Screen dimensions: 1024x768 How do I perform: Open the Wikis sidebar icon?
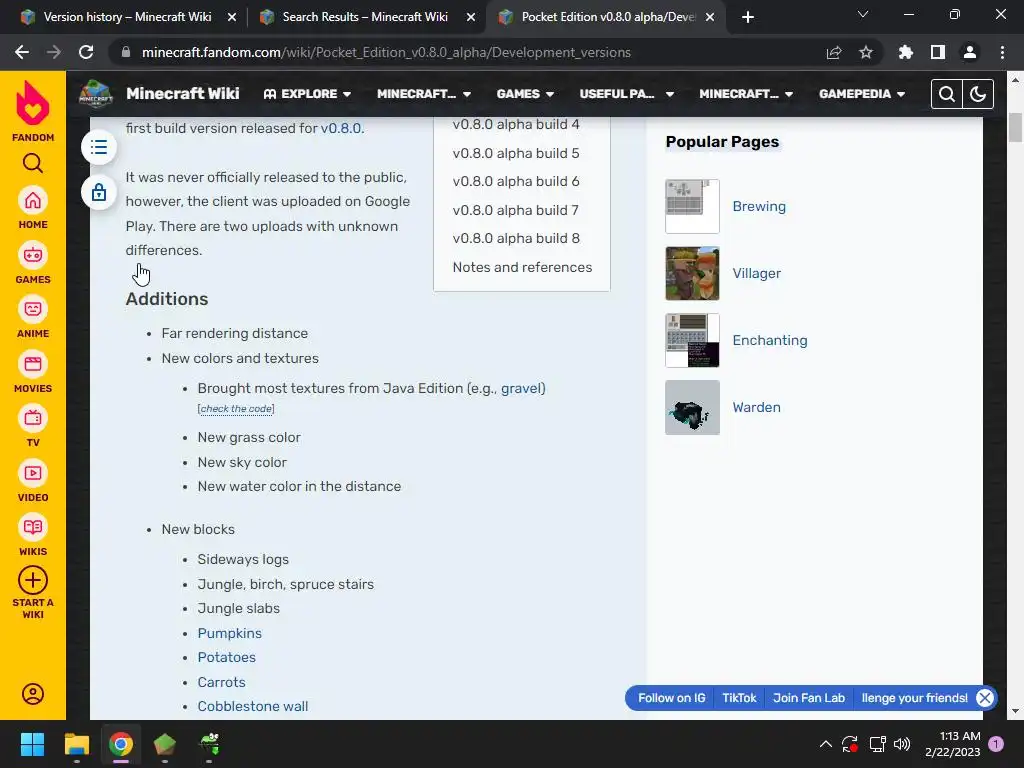[x=33, y=527]
